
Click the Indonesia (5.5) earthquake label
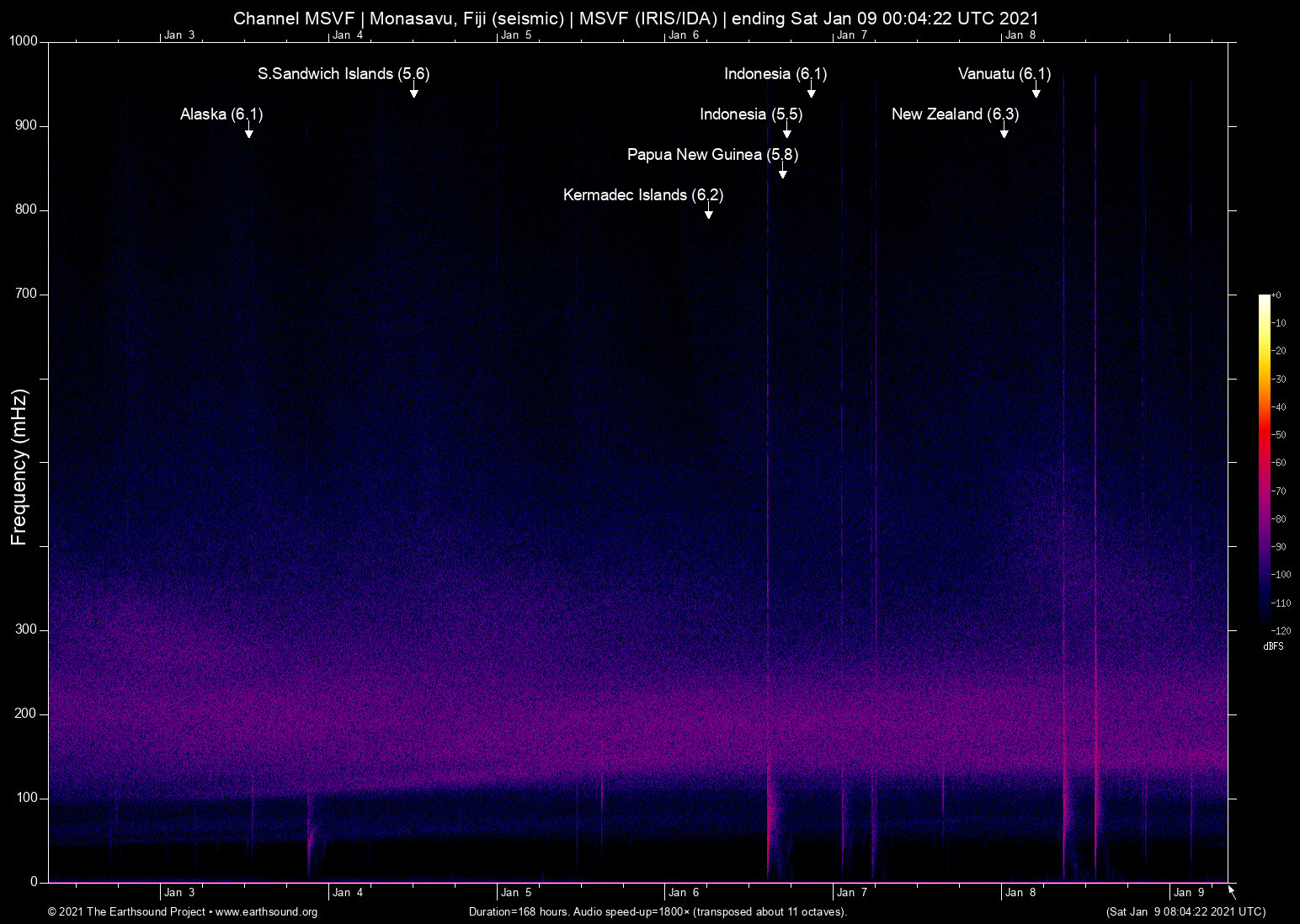751,114
